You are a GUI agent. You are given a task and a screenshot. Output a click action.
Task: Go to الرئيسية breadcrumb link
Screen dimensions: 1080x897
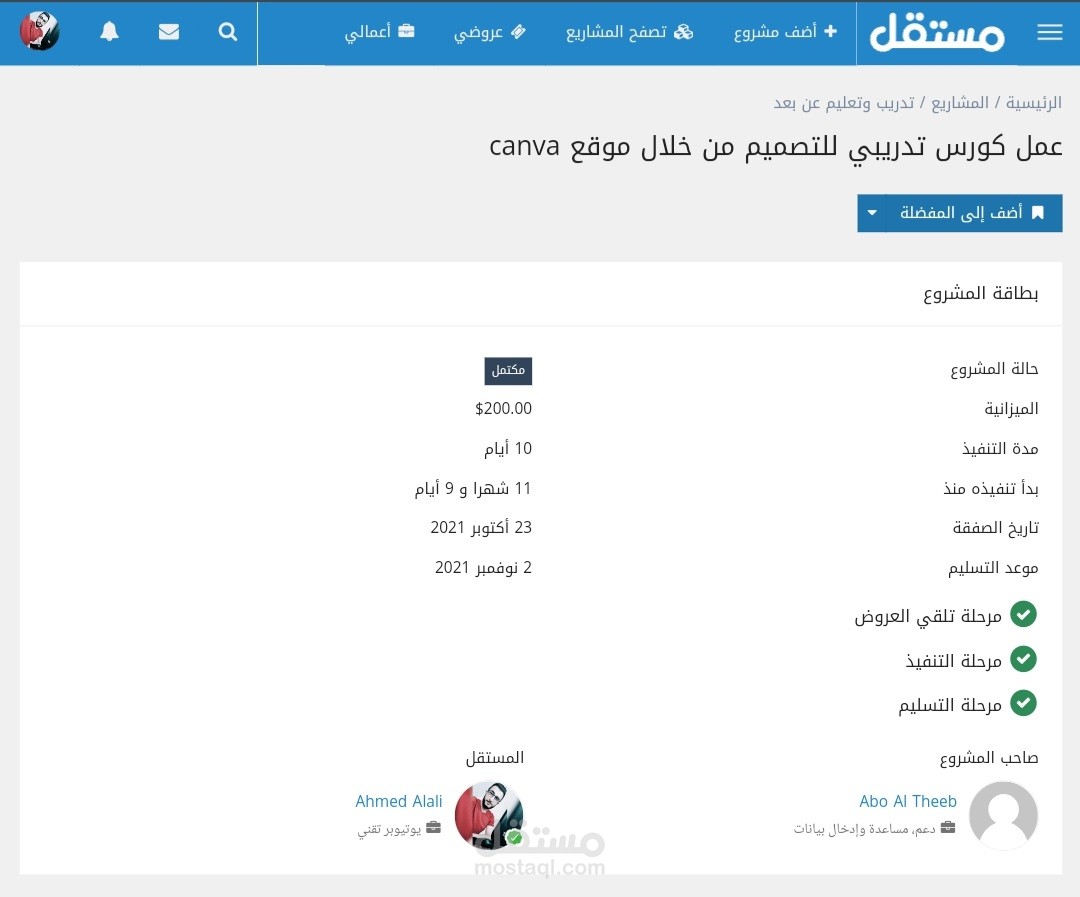coord(1034,103)
